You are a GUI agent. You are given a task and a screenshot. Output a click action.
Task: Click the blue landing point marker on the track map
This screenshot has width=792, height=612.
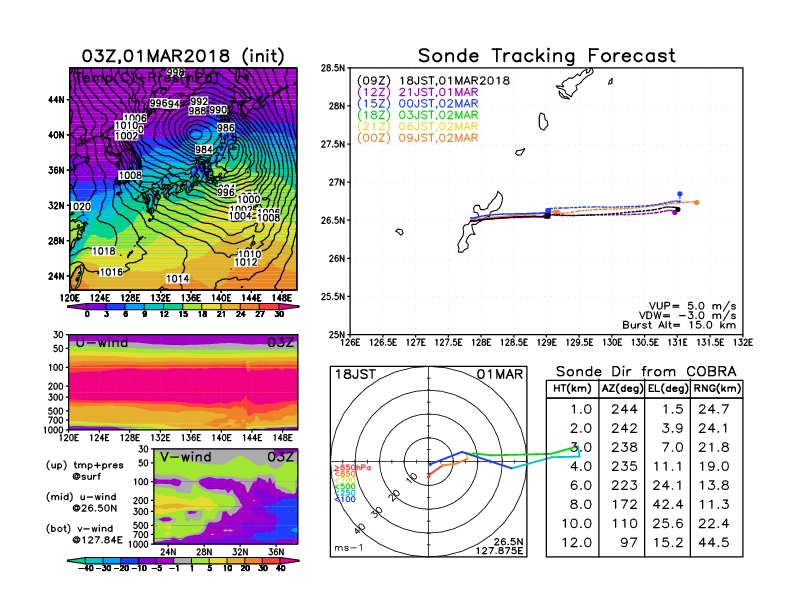680,194
